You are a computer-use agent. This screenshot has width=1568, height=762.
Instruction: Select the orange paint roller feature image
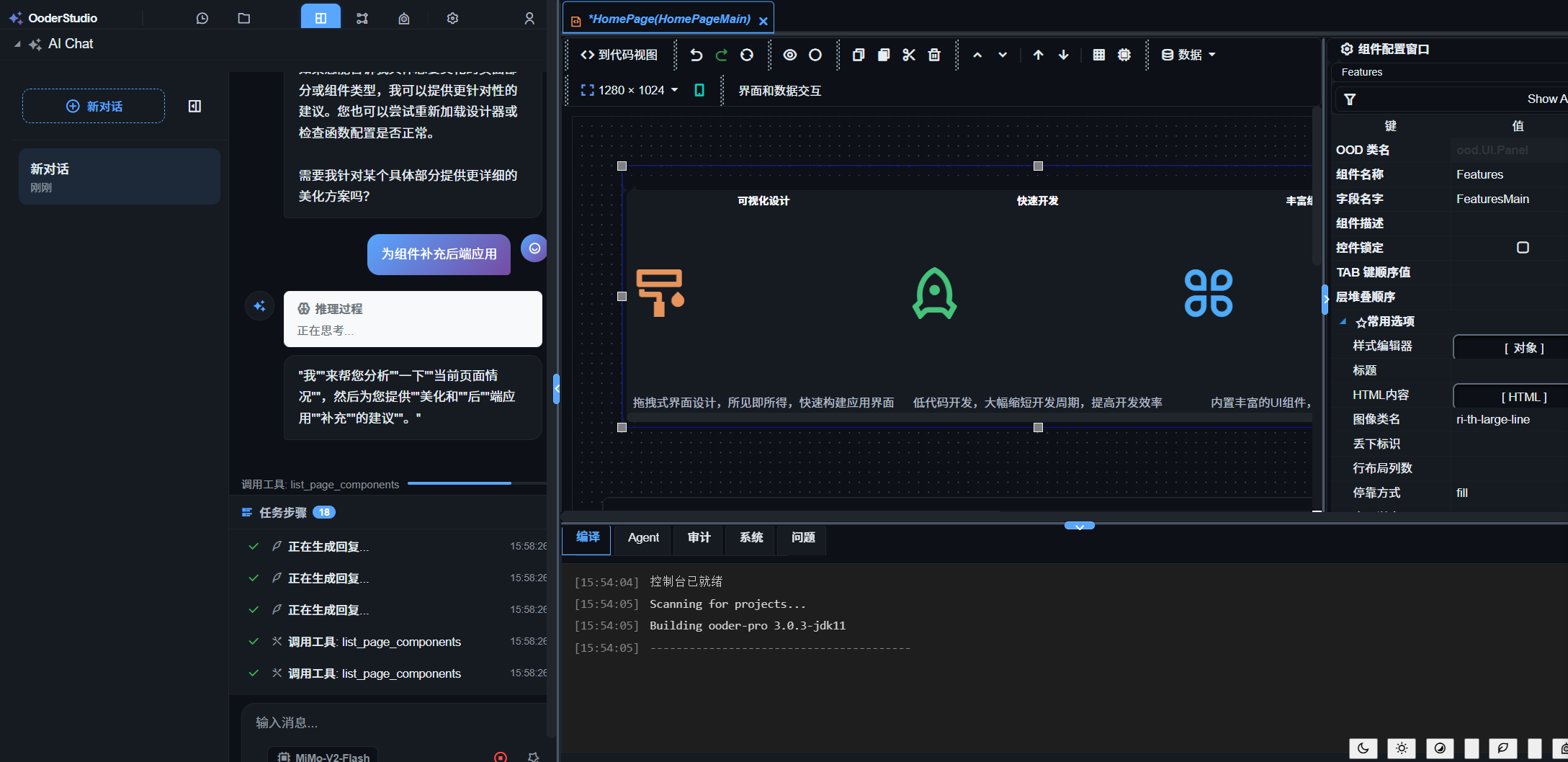660,292
